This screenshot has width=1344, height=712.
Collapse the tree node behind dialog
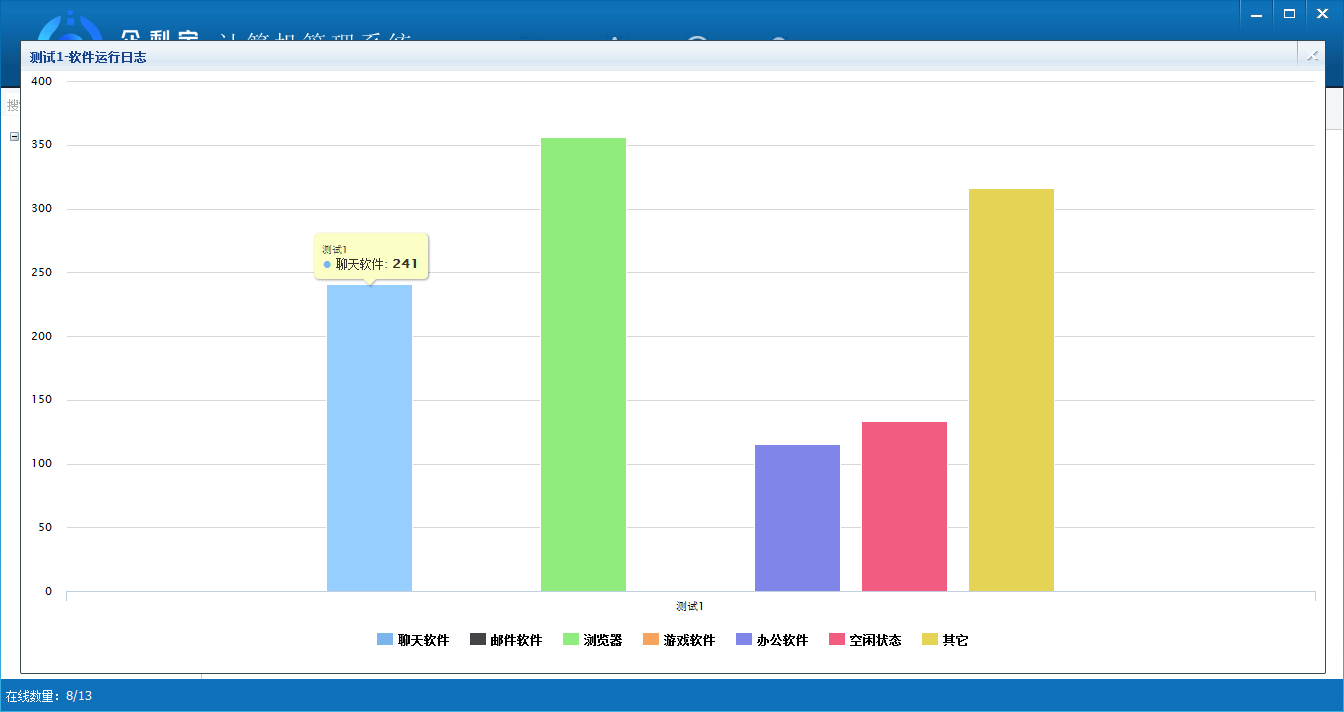14,136
